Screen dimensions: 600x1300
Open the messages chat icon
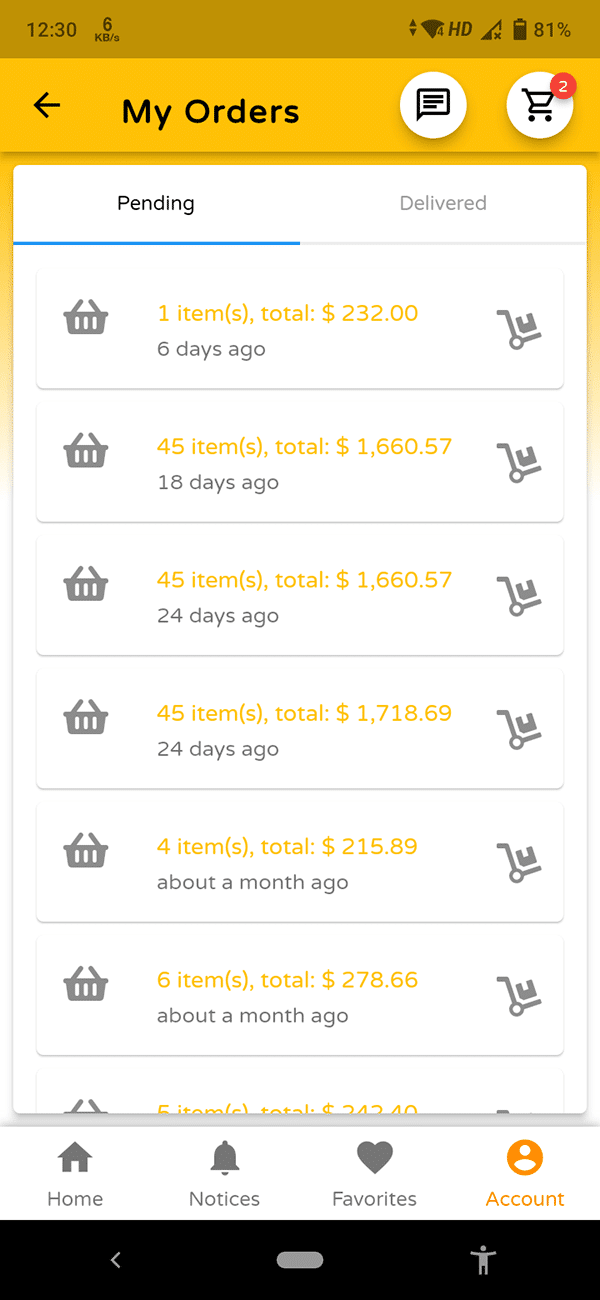(433, 105)
